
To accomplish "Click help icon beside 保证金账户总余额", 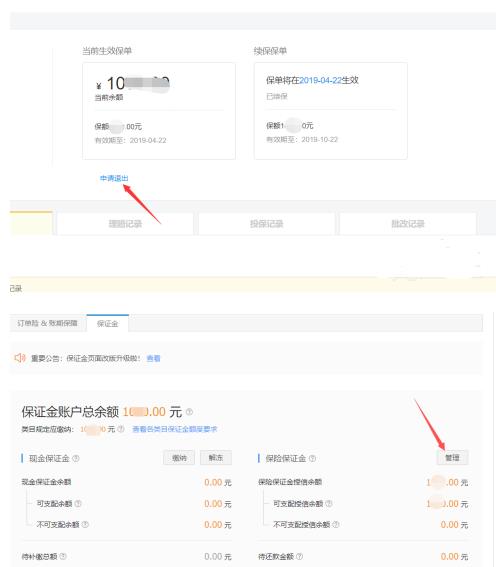I will coord(189,412).
